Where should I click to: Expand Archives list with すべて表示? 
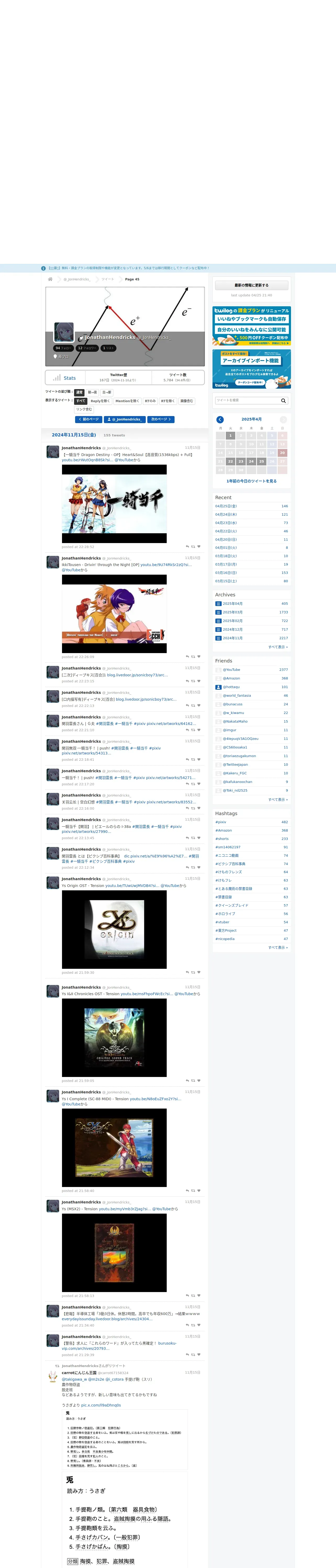(278, 647)
